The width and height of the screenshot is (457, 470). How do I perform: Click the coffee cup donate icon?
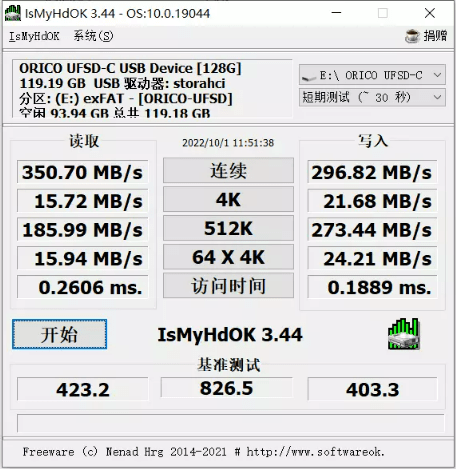pos(412,36)
